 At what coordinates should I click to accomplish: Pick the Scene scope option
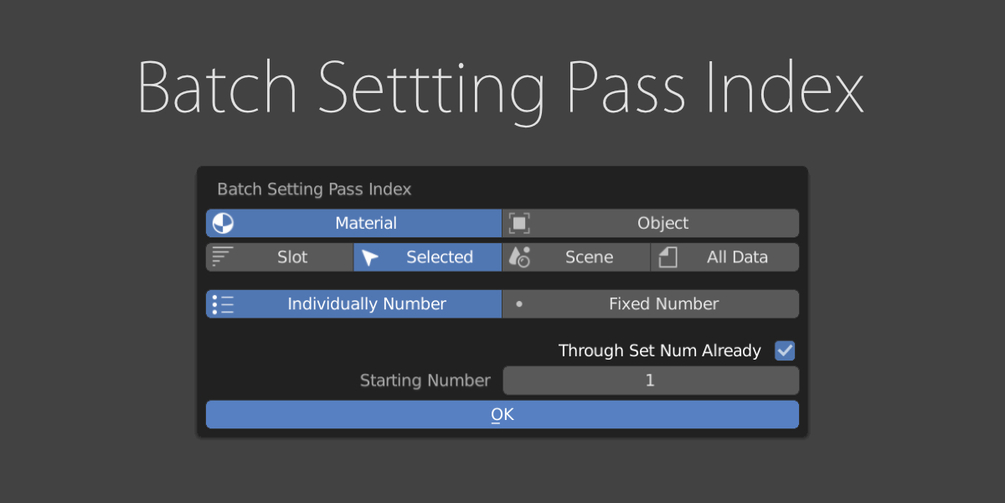click(589, 257)
